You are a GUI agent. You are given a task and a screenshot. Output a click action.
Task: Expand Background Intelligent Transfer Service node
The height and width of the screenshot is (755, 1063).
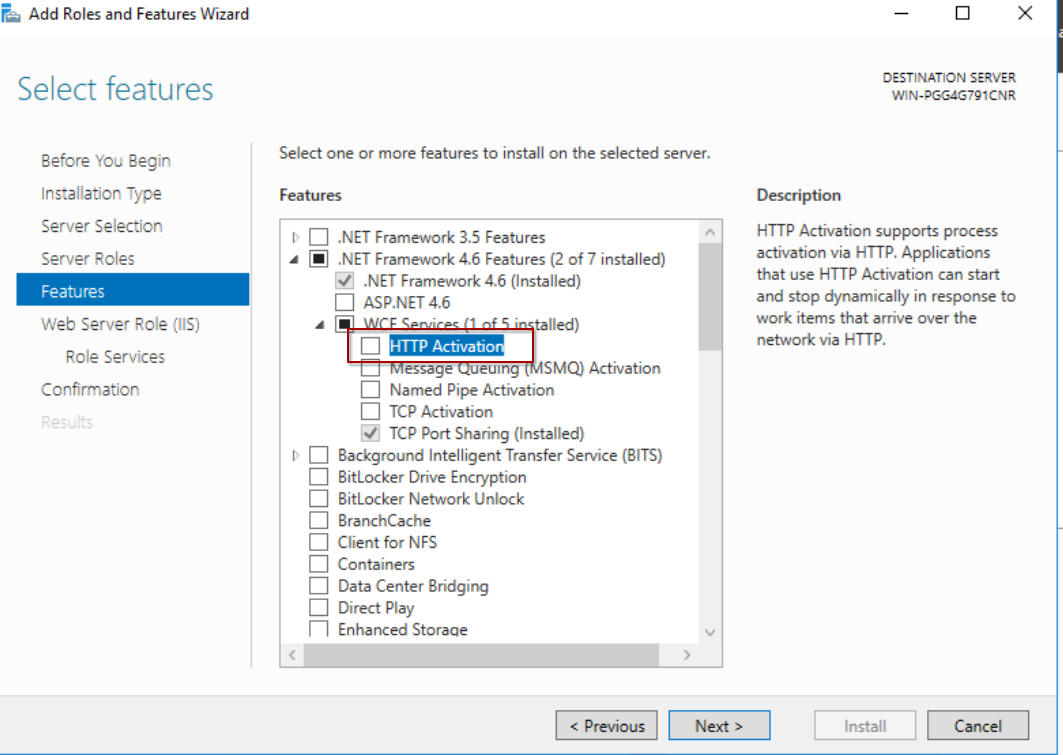[295, 456]
